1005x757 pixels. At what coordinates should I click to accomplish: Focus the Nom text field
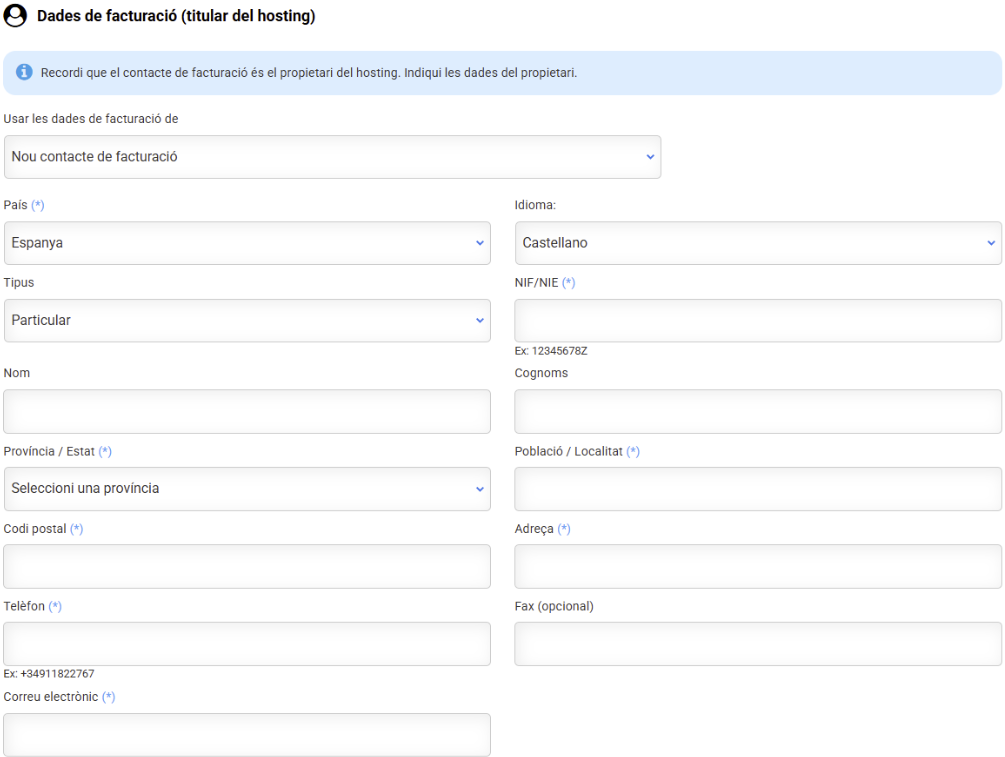coord(247,411)
